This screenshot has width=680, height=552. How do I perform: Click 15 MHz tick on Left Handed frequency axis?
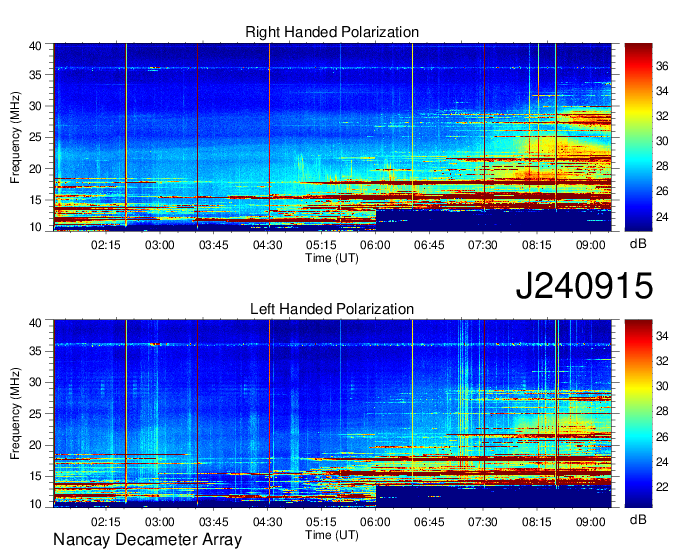tap(36, 477)
